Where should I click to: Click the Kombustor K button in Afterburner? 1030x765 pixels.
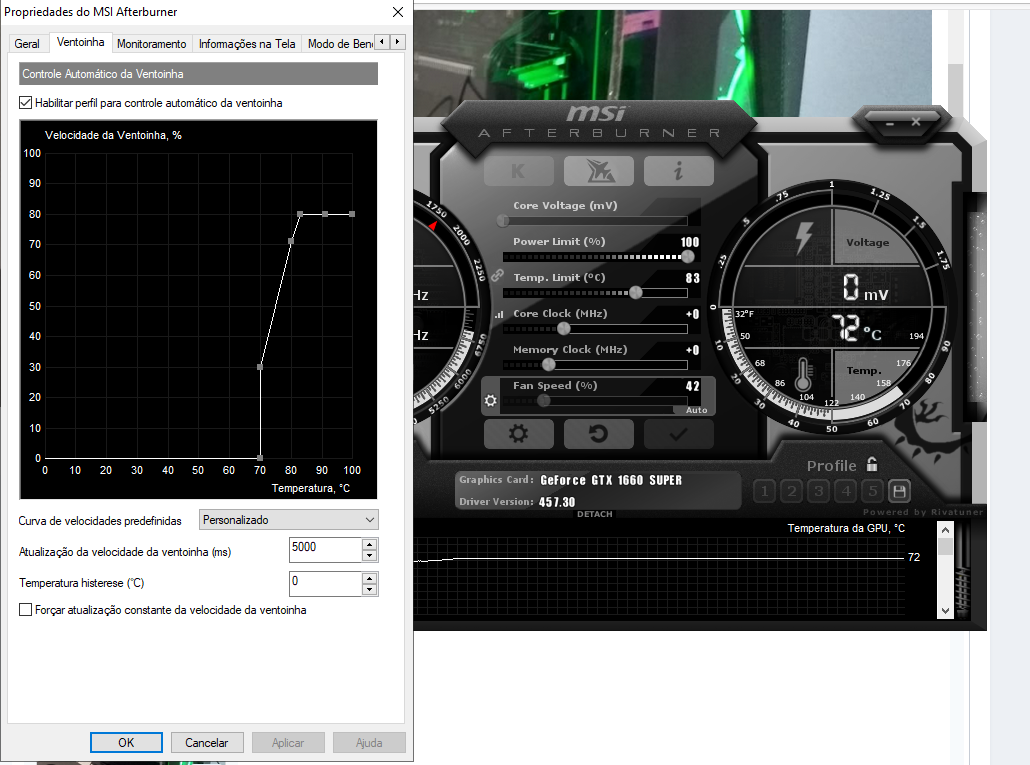pos(519,171)
